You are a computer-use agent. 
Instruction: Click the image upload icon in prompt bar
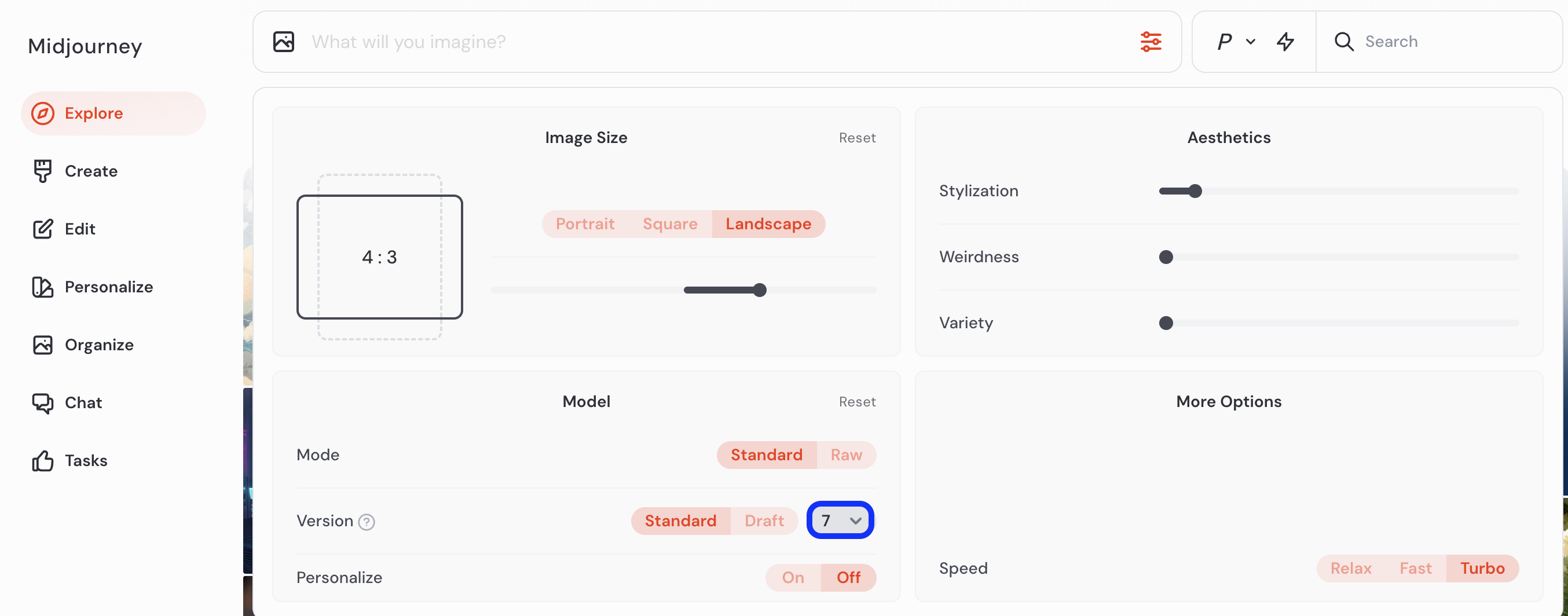[284, 41]
